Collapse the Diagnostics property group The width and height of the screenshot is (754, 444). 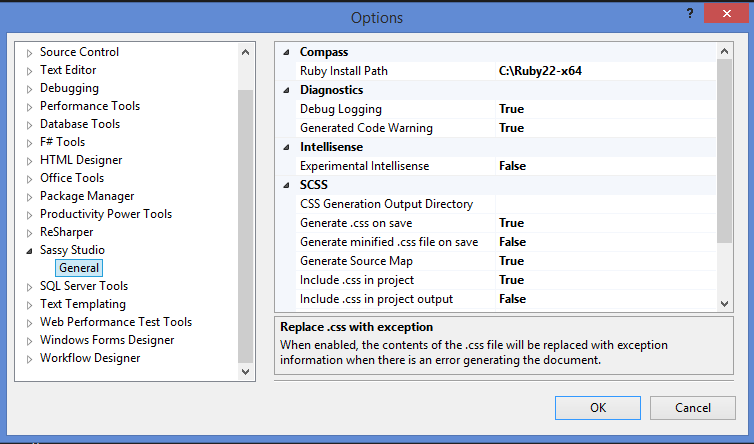287,90
